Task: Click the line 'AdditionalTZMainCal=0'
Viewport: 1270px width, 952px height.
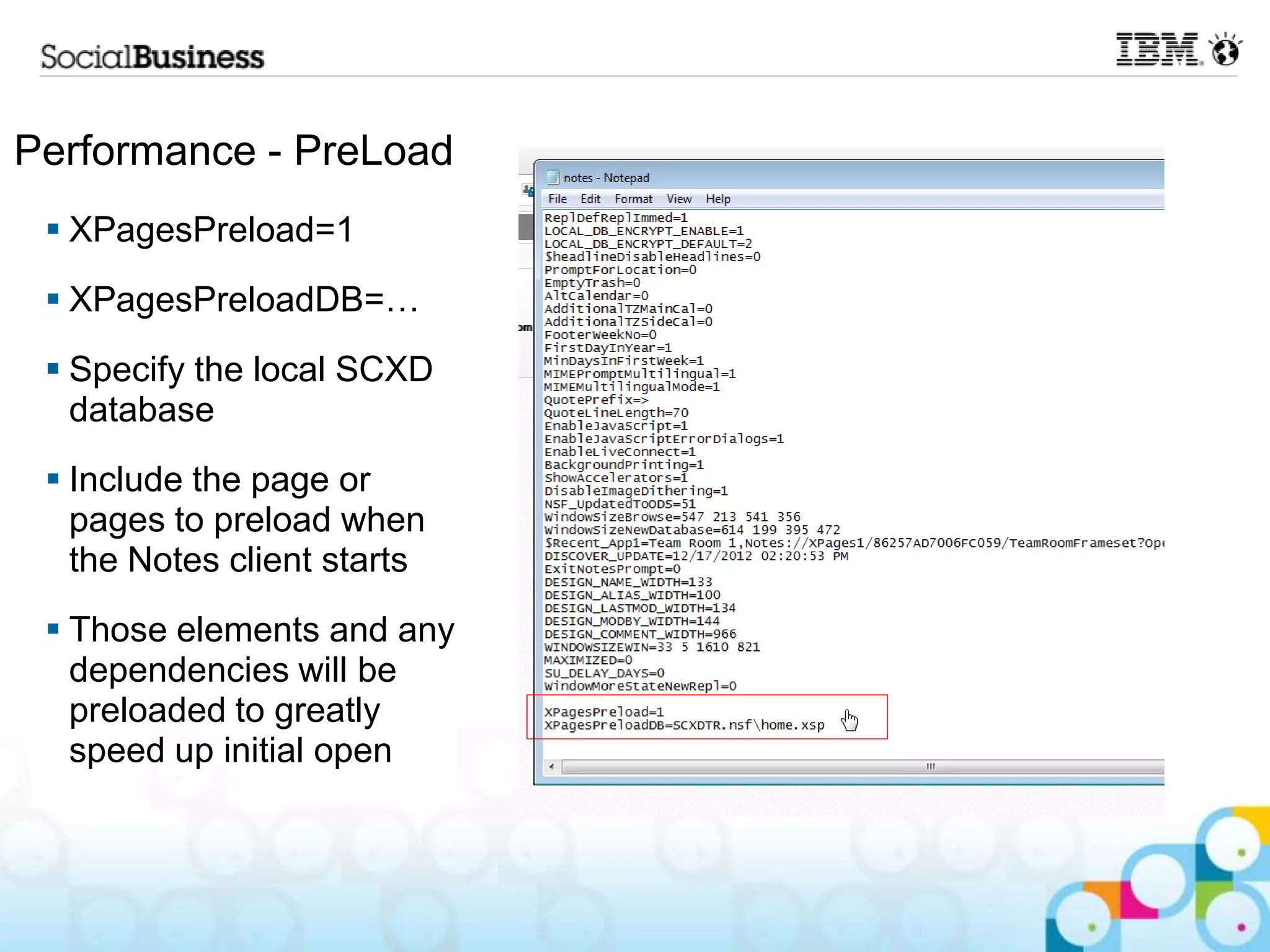Action: coord(628,309)
